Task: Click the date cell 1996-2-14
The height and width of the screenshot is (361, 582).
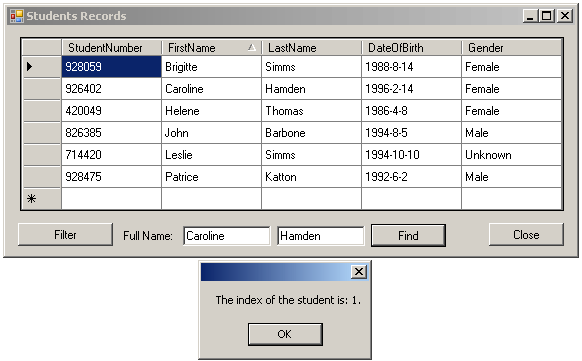Action: (411, 89)
